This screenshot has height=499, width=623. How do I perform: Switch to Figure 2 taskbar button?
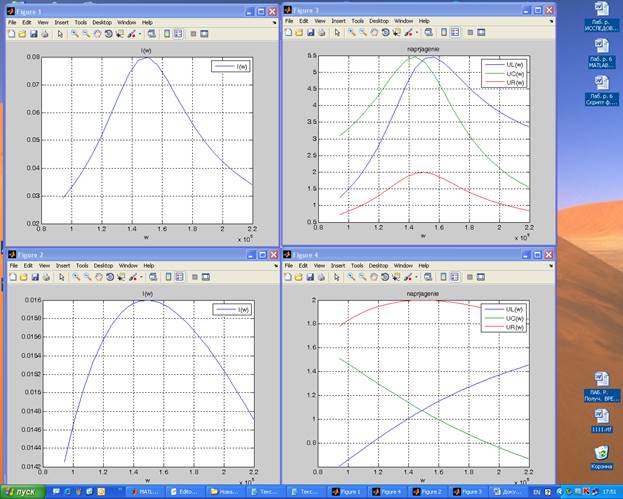point(428,492)
